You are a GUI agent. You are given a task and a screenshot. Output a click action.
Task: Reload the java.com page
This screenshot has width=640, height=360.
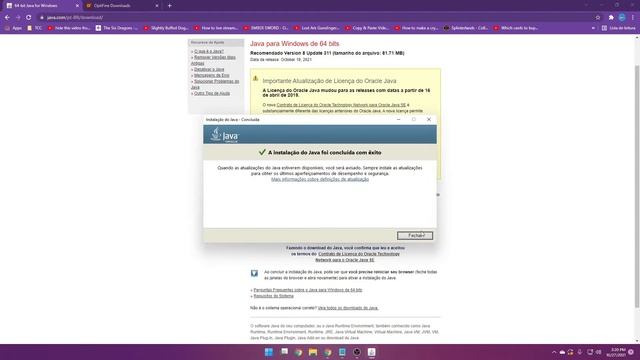pos(29,18)
